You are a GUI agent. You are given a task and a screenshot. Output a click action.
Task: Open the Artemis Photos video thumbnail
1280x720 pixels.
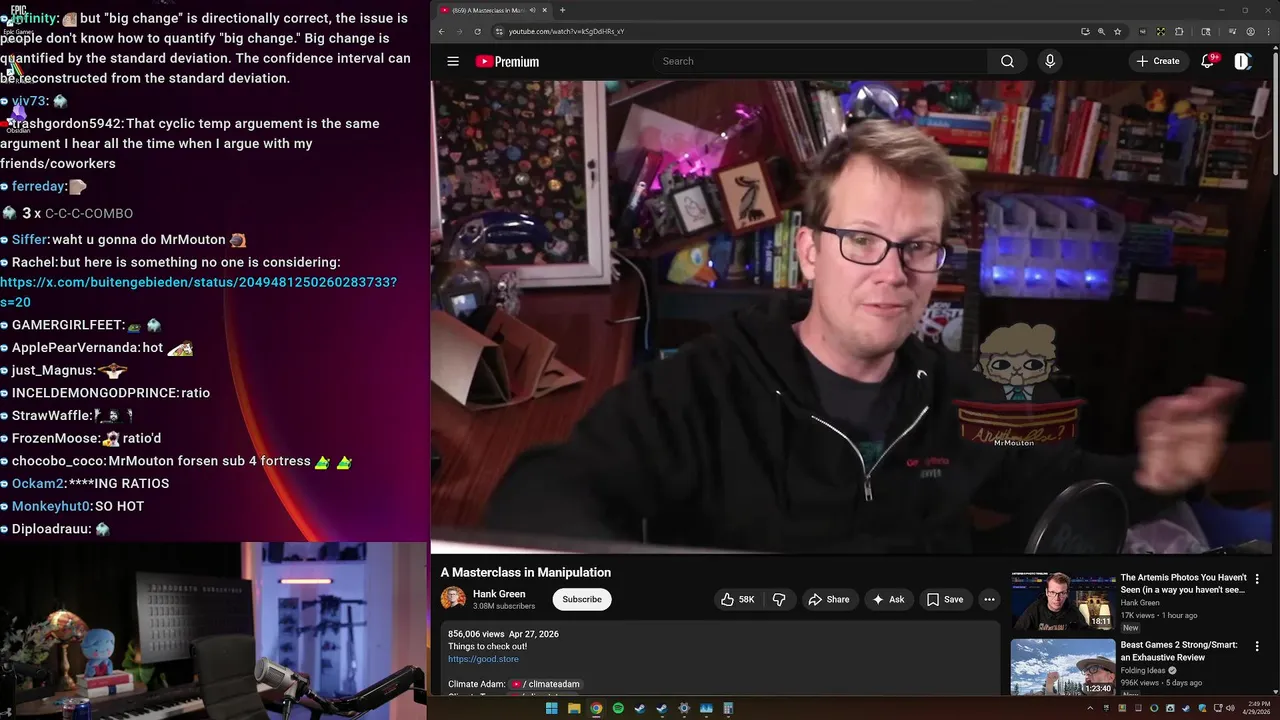pos(1063,600)
